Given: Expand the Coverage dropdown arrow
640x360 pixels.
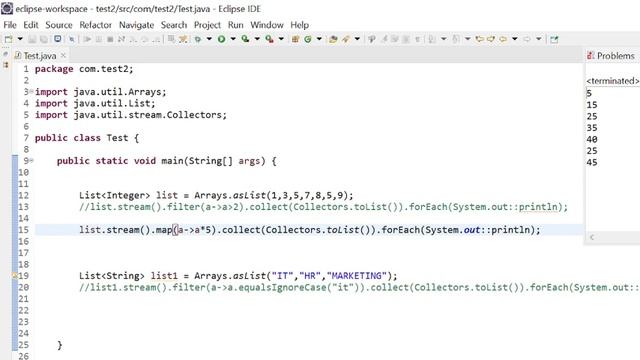Looking at the screenshot, I should tap(257, 39).
